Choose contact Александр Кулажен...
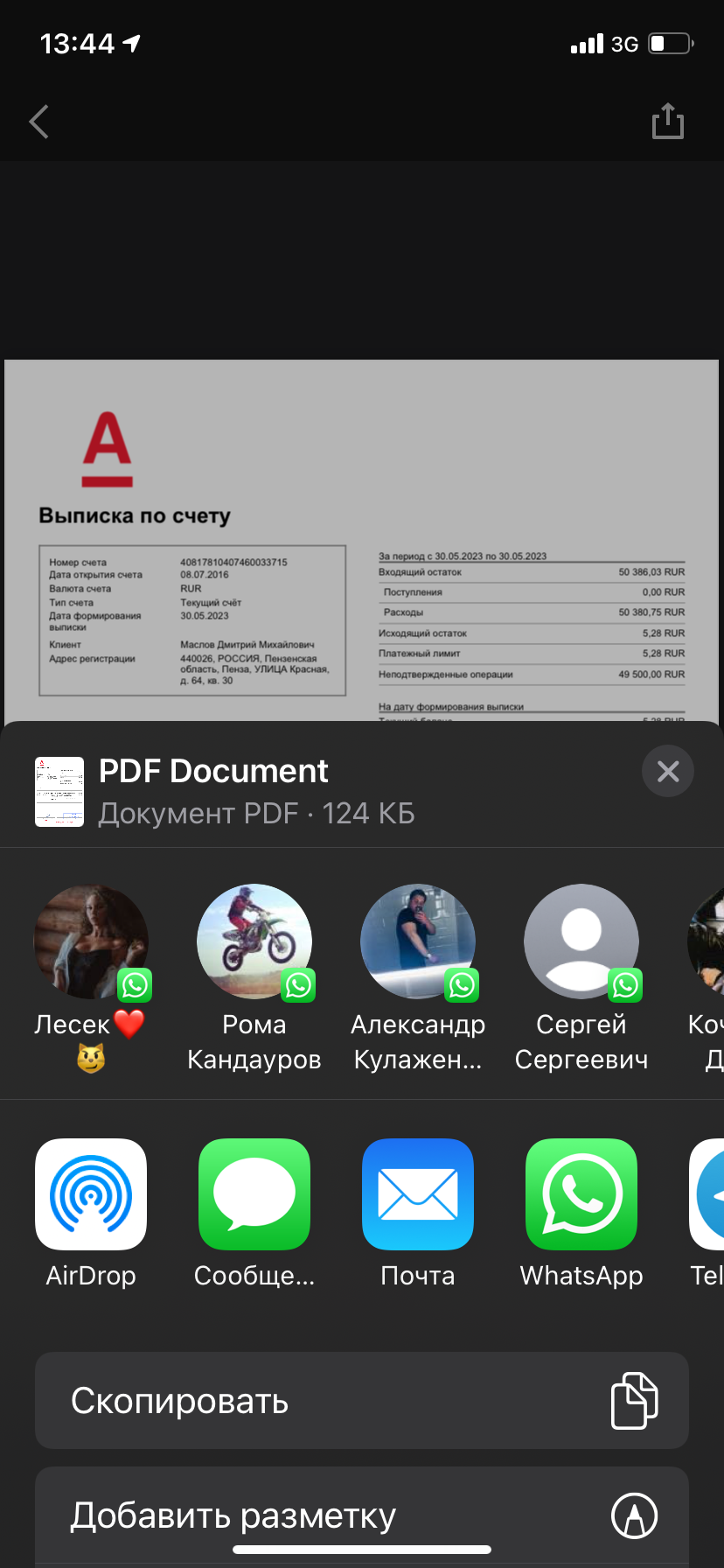The image size is (724, 1568). coord(418,942)
